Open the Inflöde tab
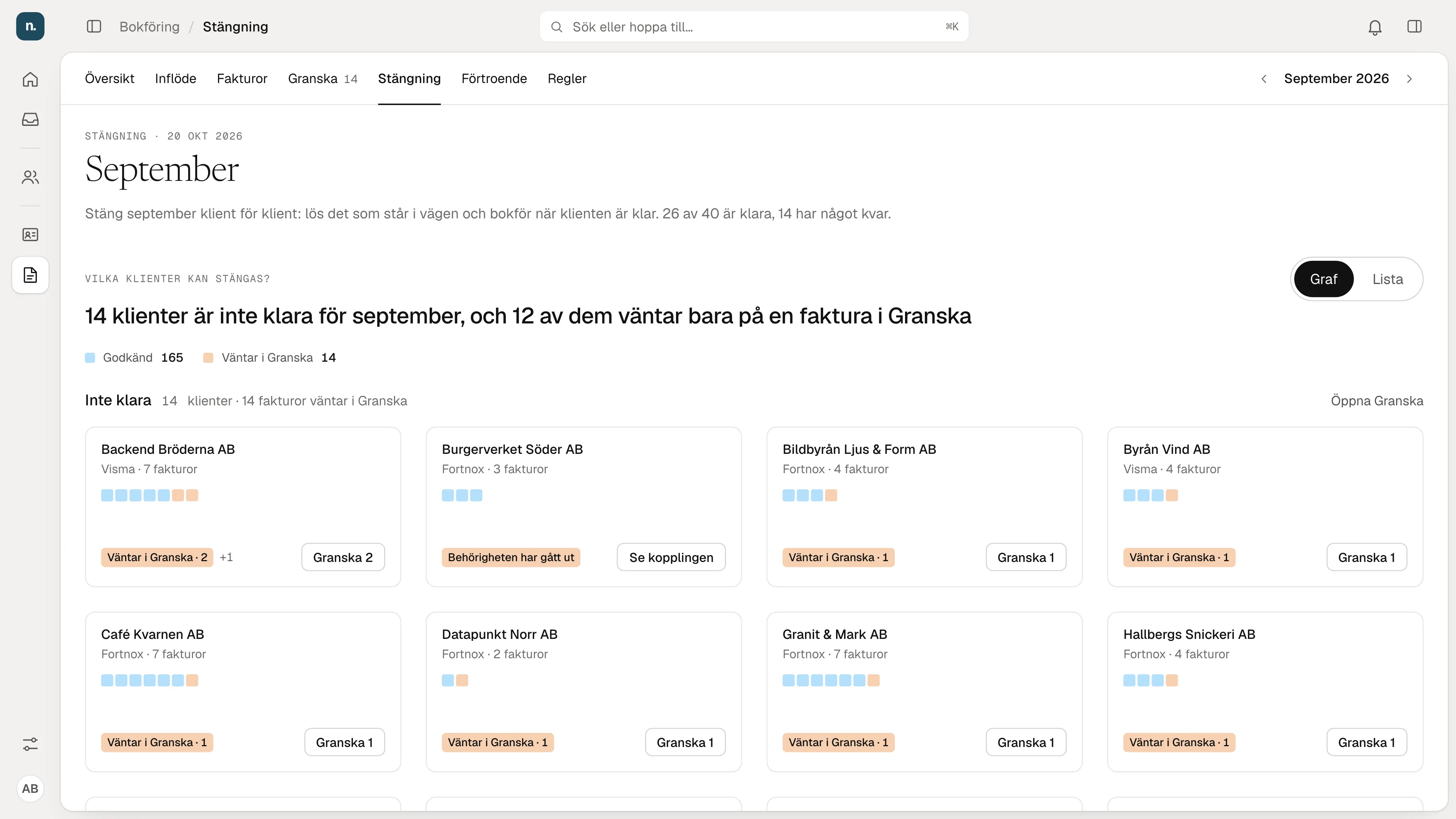The height and width of the screenshot is (819, 1456). click(175, 78)
